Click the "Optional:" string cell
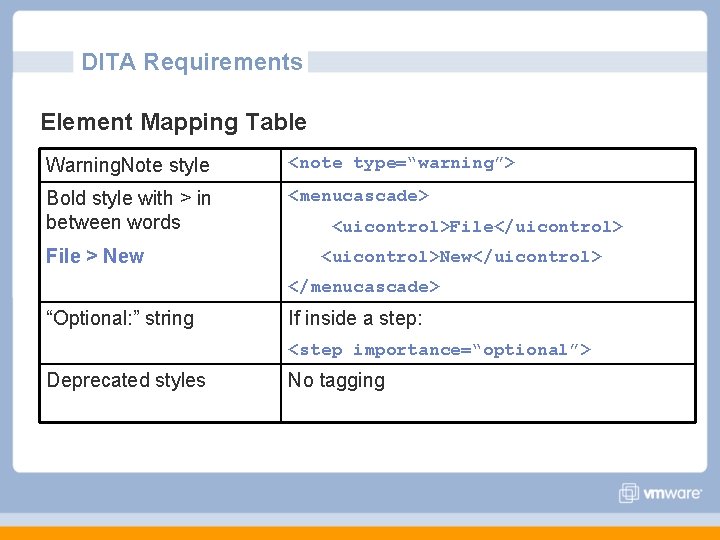The height and width of the screenshot is (540, 720). (160, 333)
